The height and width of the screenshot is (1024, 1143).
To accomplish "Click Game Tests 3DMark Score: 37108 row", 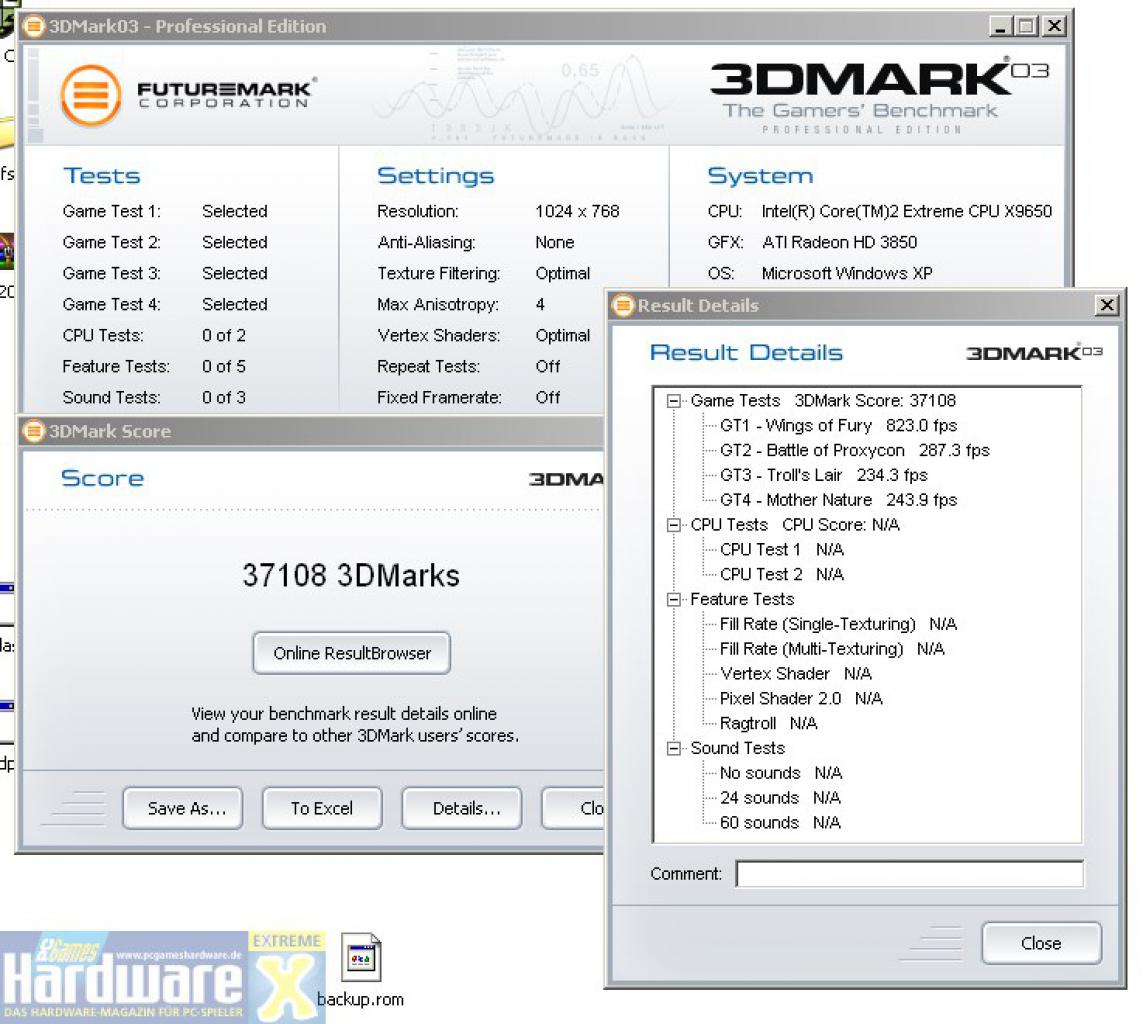I will coord(823,401).
